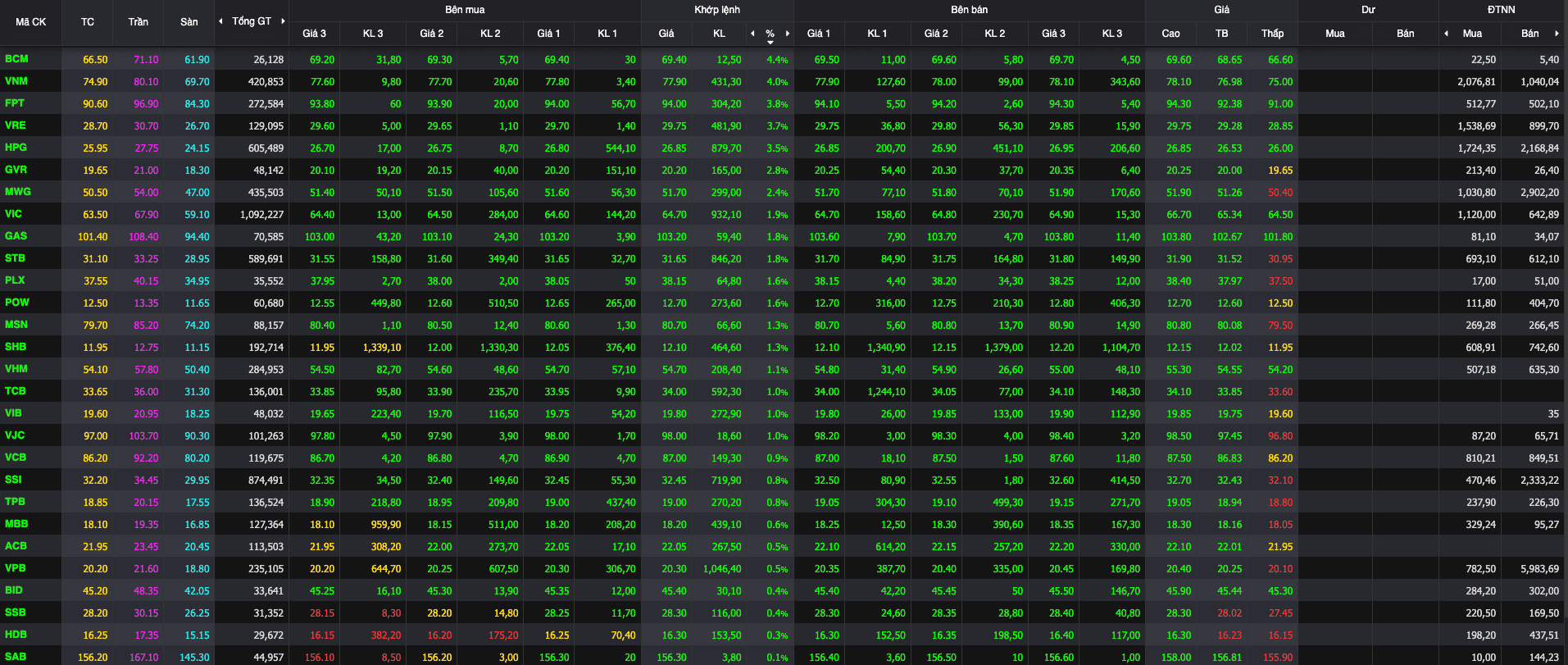Click left arrow beside Tổng GT header
This screenshot has height=665, width=1568.
click(220, 21)
